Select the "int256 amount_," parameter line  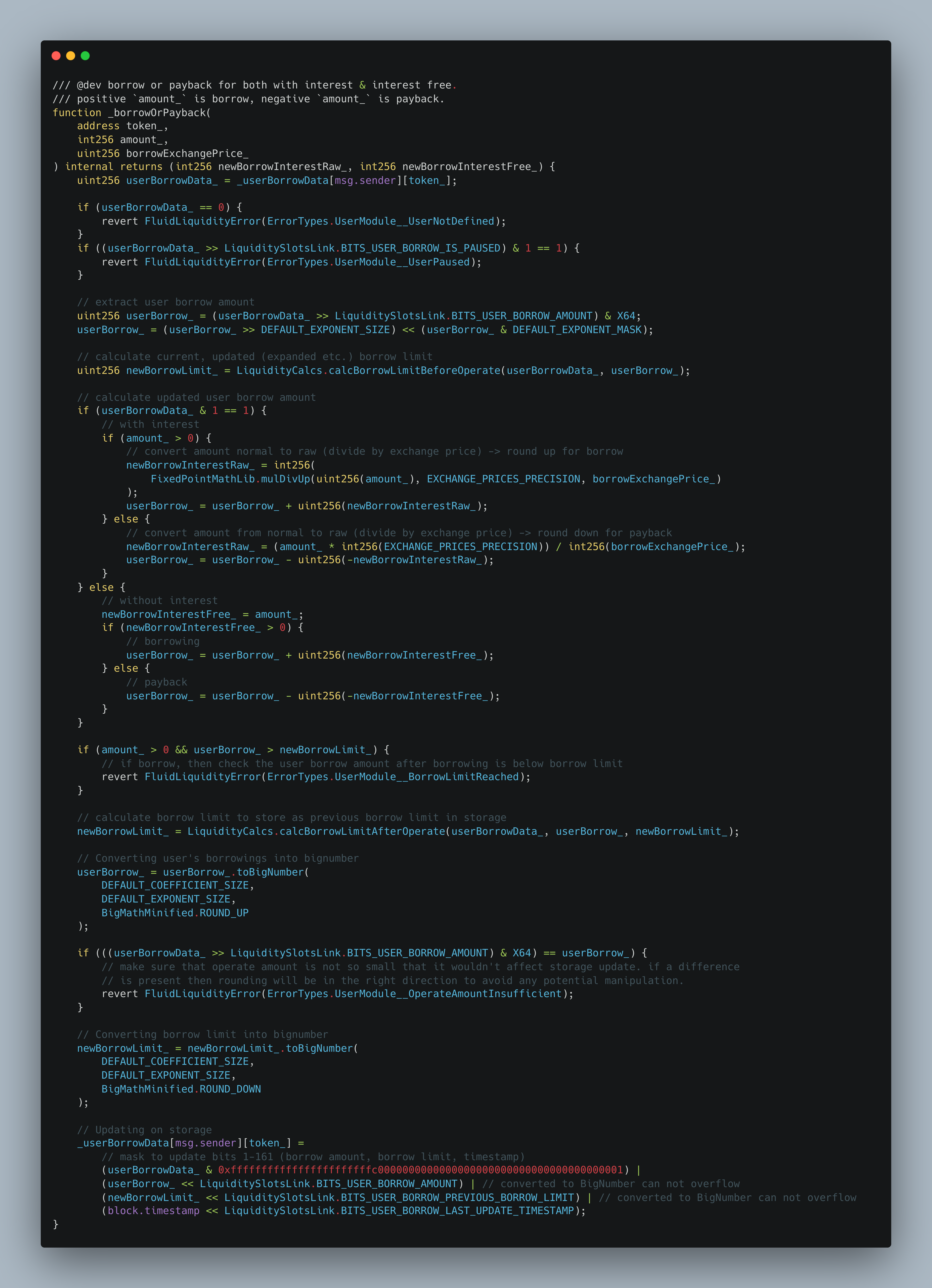pyautogui.click(x=123, y=140)
